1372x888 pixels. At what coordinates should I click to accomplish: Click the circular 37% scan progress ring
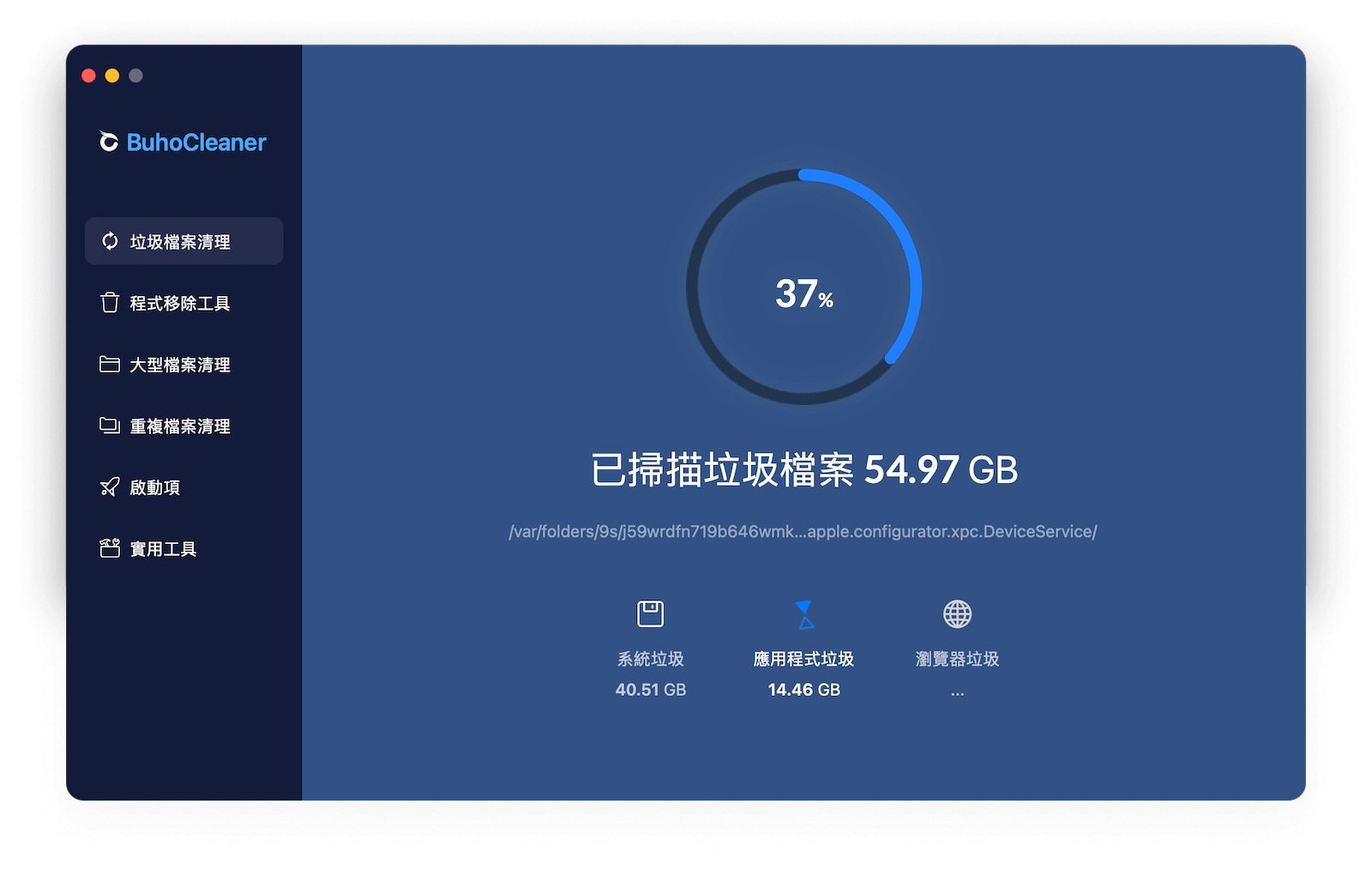tap(804, 287)
